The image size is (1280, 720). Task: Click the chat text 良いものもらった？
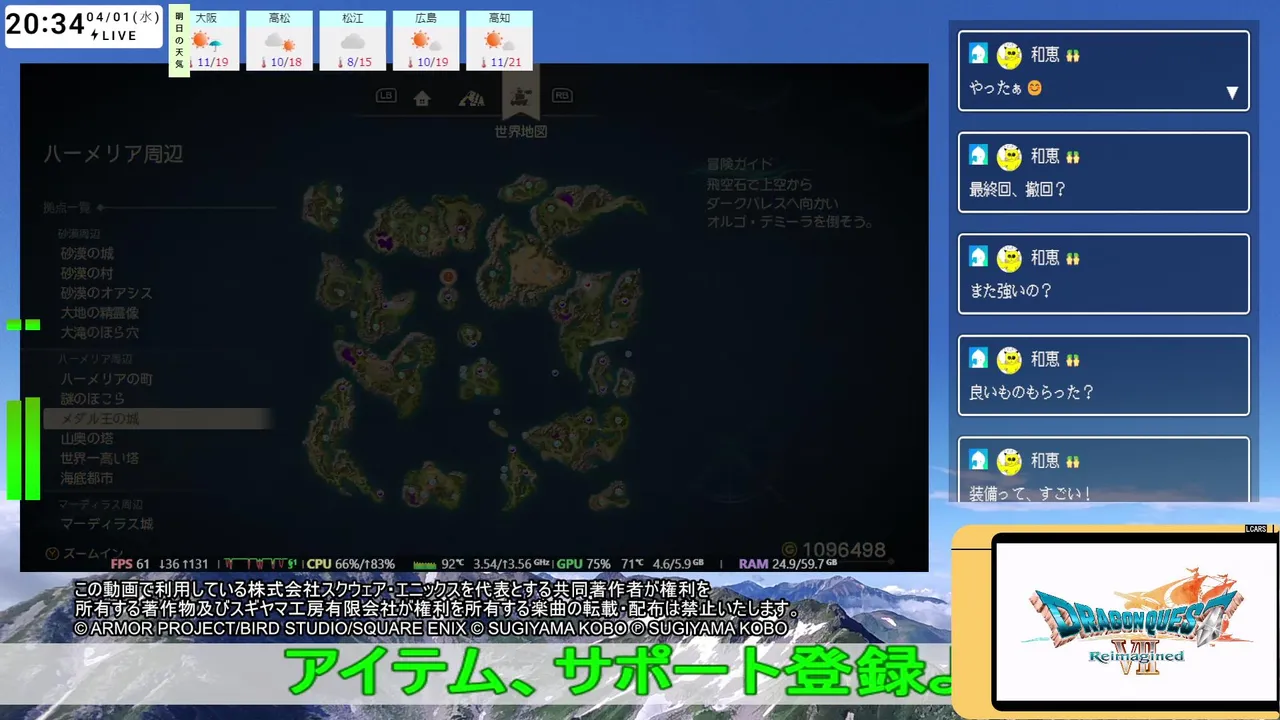point(1032,392)
